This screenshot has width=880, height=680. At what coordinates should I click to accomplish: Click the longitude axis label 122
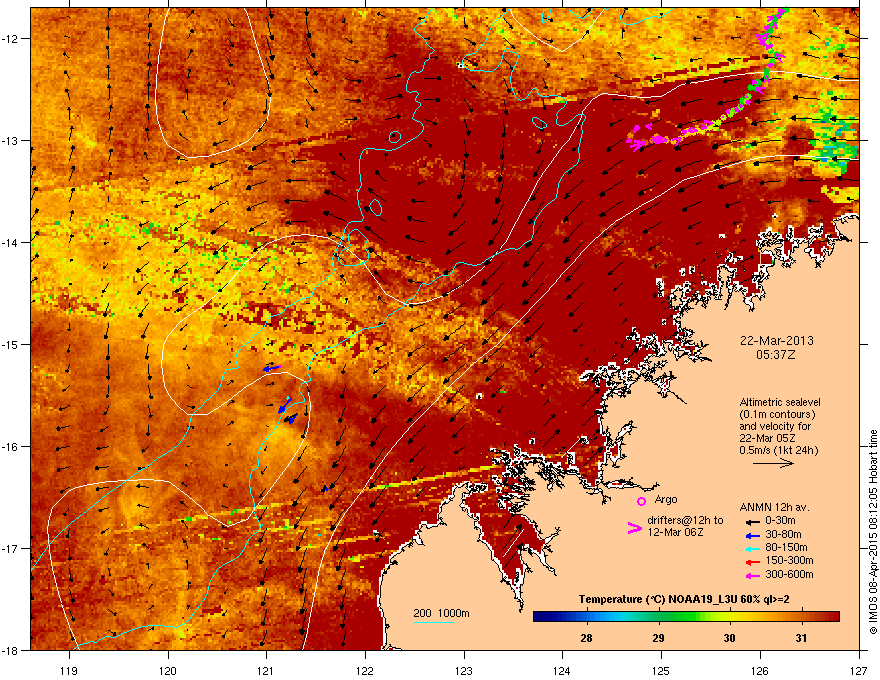tap(365, 670)
